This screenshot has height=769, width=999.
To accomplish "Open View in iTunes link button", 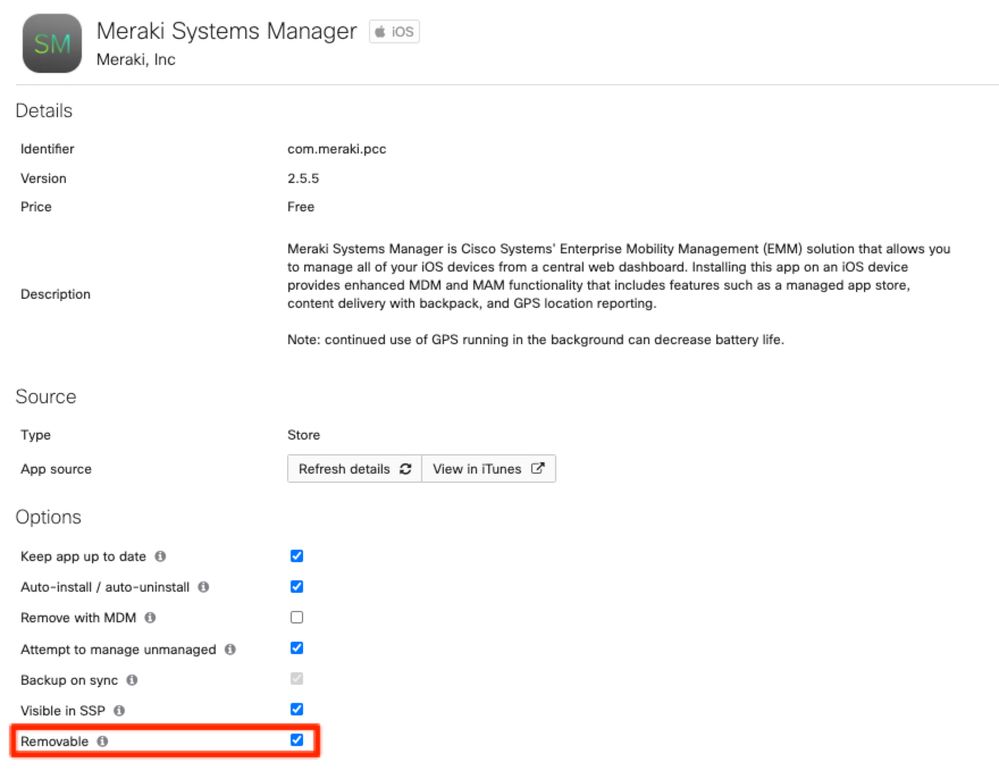I will pos(488,469).
